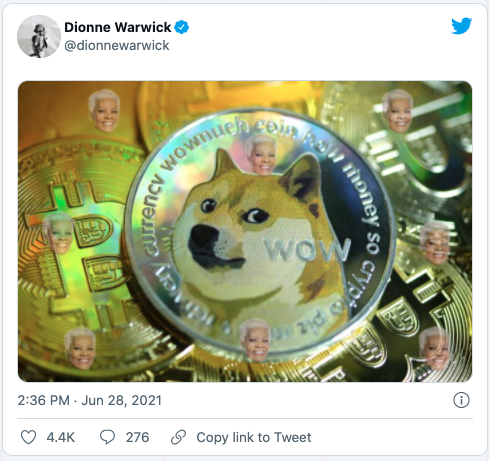
Task: Open the @dionnewarwick handle link
Action: coord(117,46)
